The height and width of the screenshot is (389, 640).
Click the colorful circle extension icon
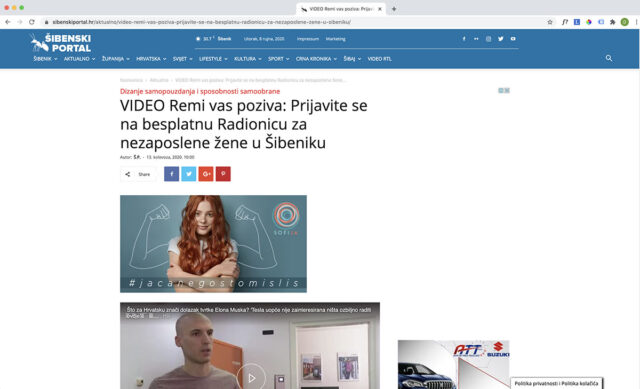click(589, 22)
